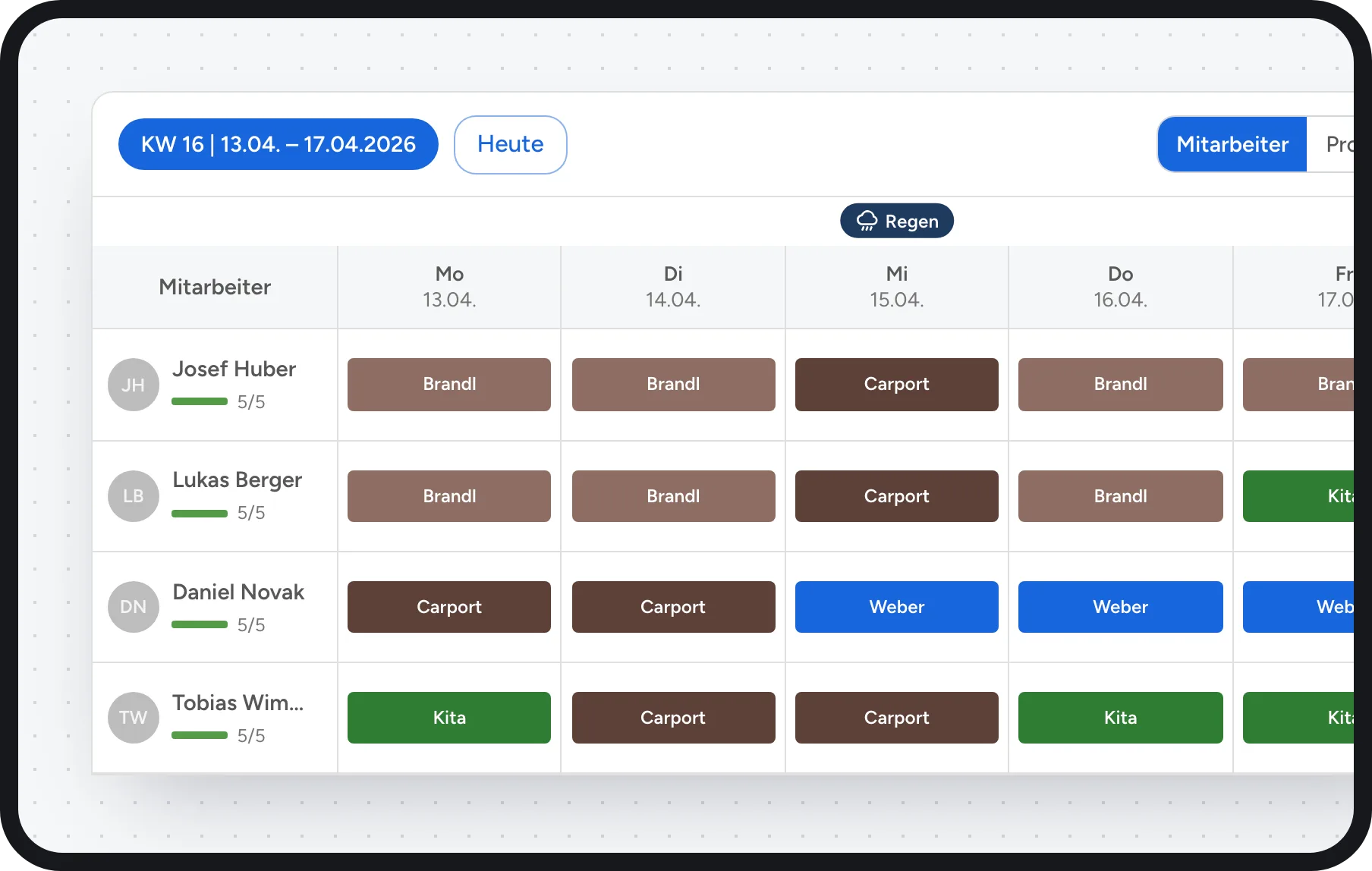This screenshot has height=871, width=1372.
Task: Open Daniel Novak's Monday Carport assignment
Action: tap(449, 607)
